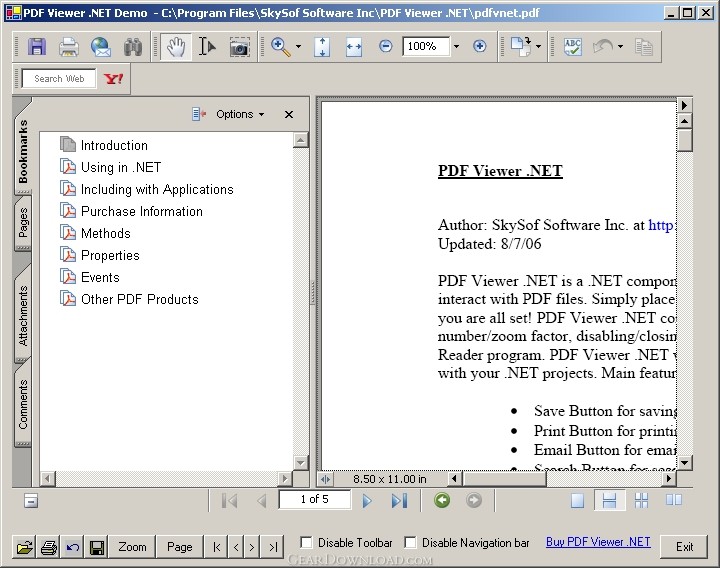Click the page number 1 of 5 field
Image resolution: width=720 pixels, height=568 pixels.
[315, 500]
